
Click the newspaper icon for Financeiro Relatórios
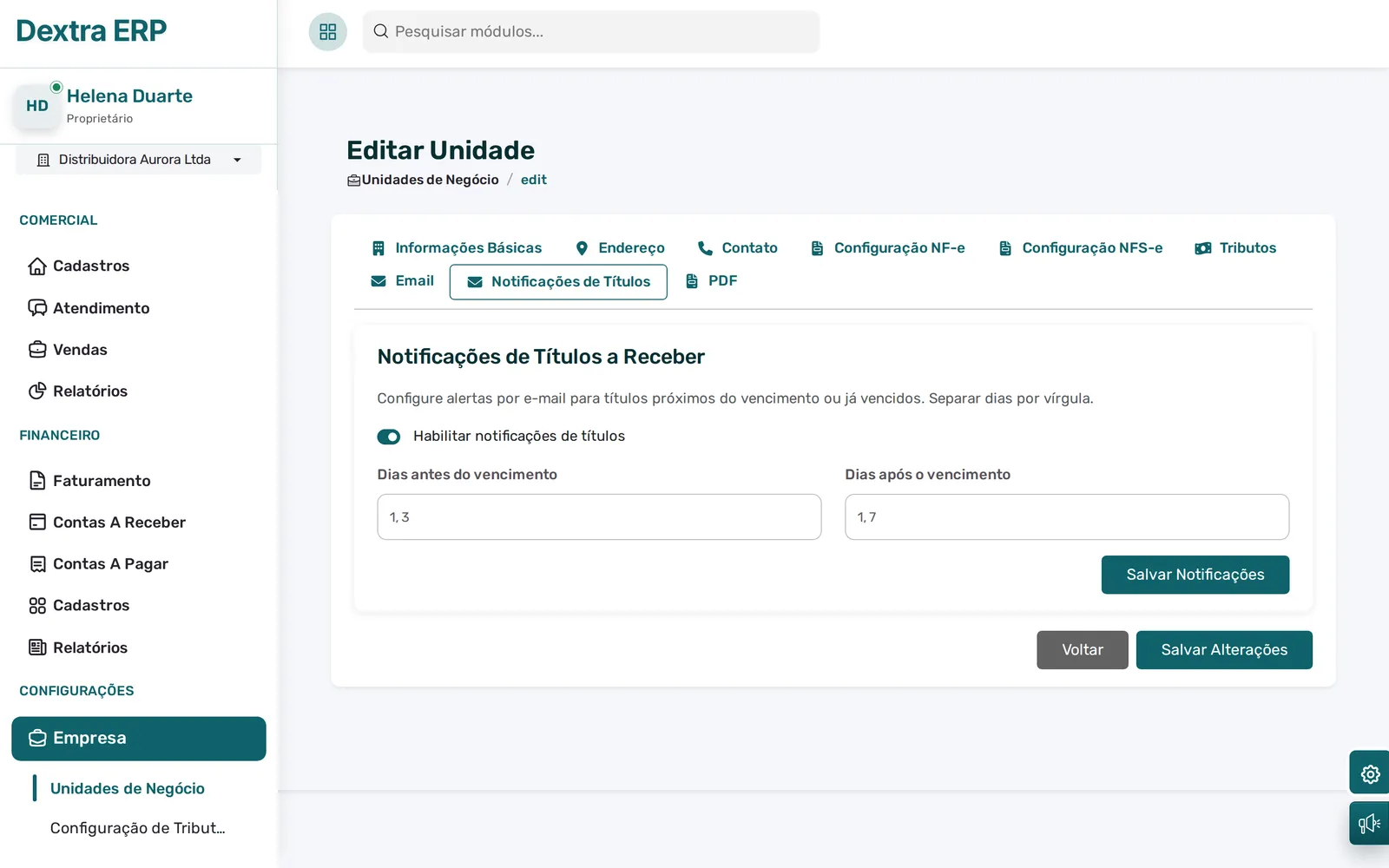point(37,648)
